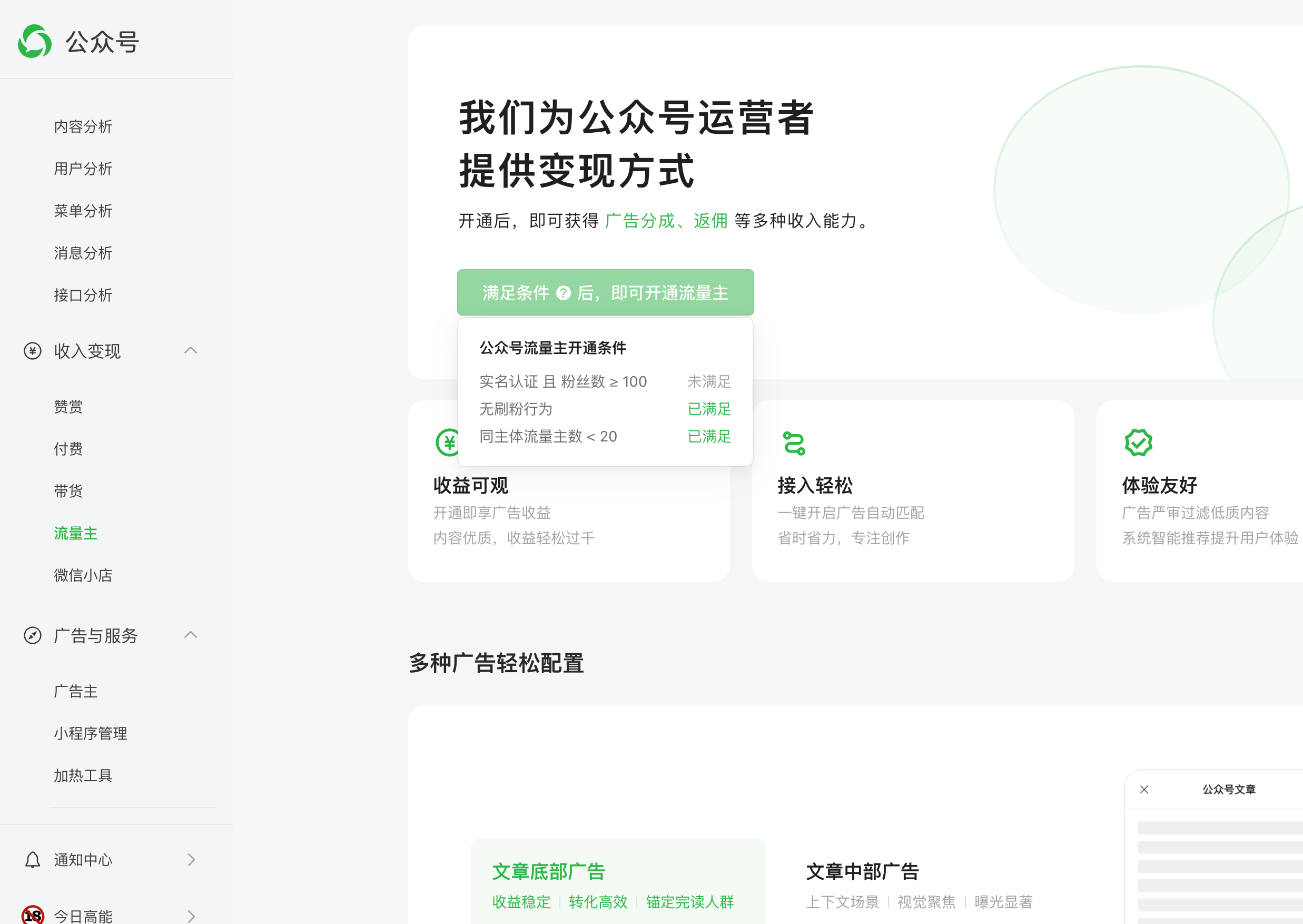Open 消息分析 in the sidebar
This screenshot has width=1303, height=924.
83,253
